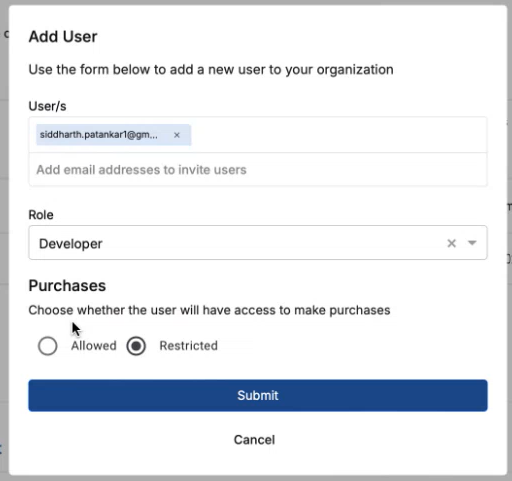Select the Allowed purchases radio button
This screenshot has height=481, width=512.
click(x=48, y=346)
